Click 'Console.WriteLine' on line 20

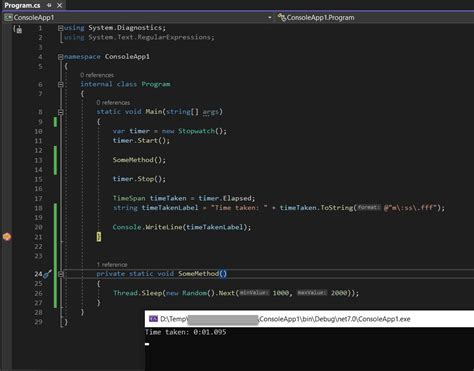click(x=147, y=227)
